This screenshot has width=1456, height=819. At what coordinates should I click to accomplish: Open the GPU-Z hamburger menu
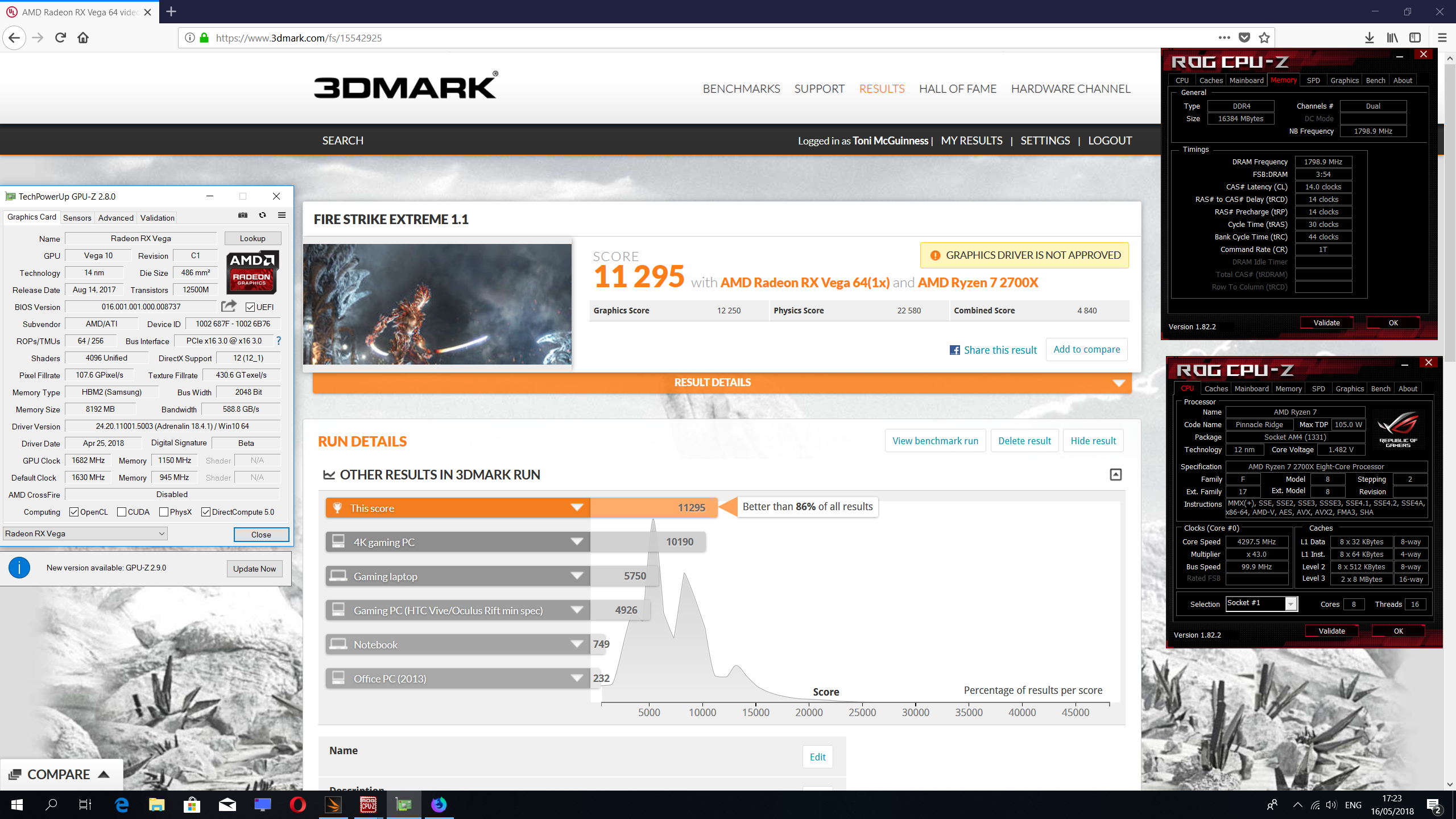(282, 215)
